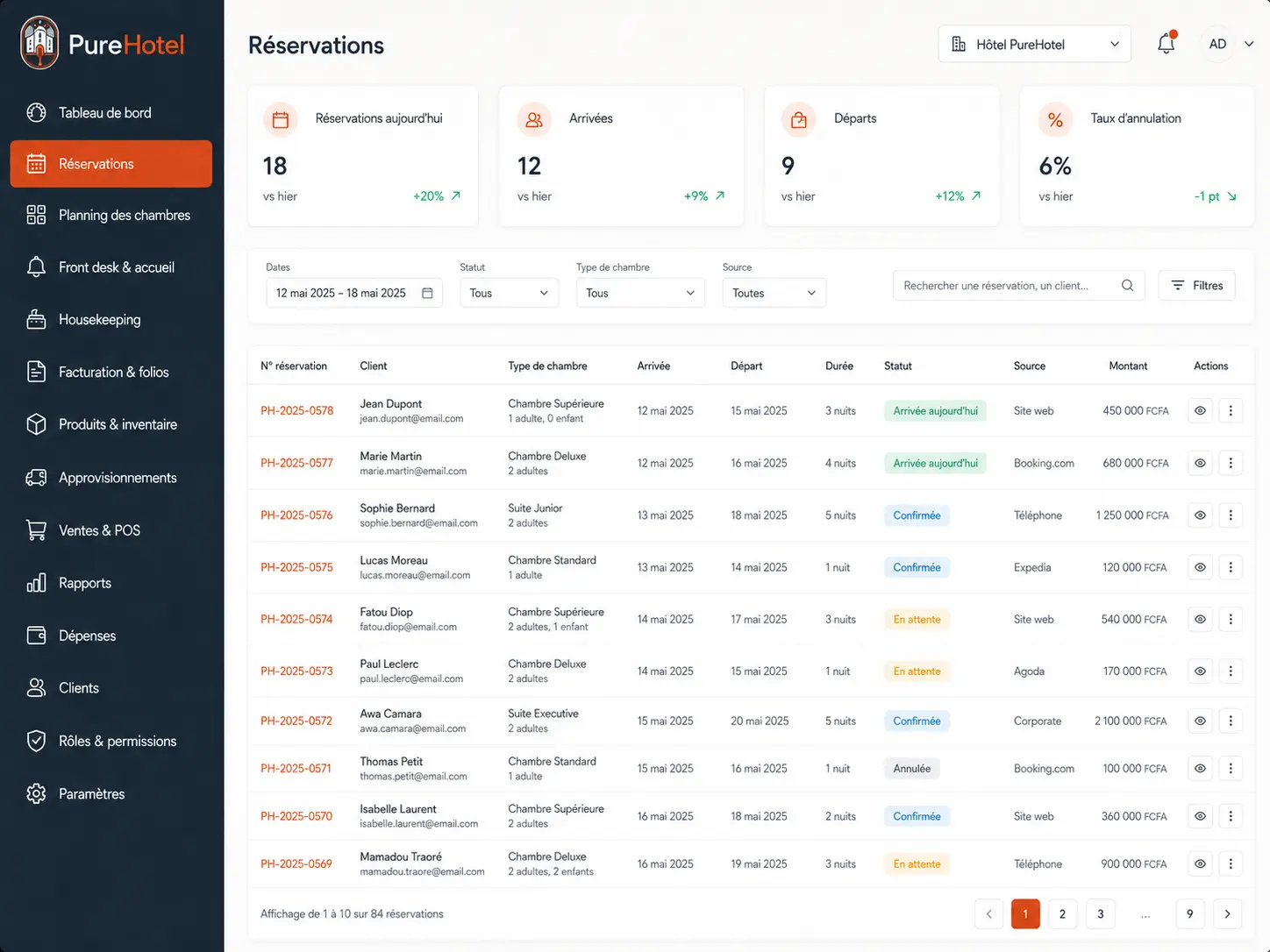Viewport: 1270px width, 952px height.
Task: Open more actions for PH-2025-0576
Action: 1231,515
